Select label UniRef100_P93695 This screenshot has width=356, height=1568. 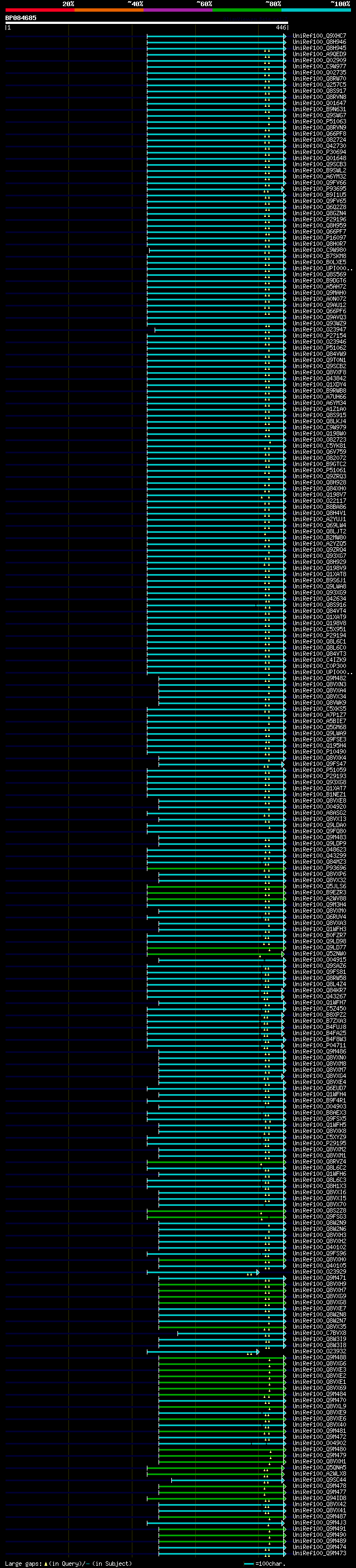pyautogui.click(x=319, y=189)
